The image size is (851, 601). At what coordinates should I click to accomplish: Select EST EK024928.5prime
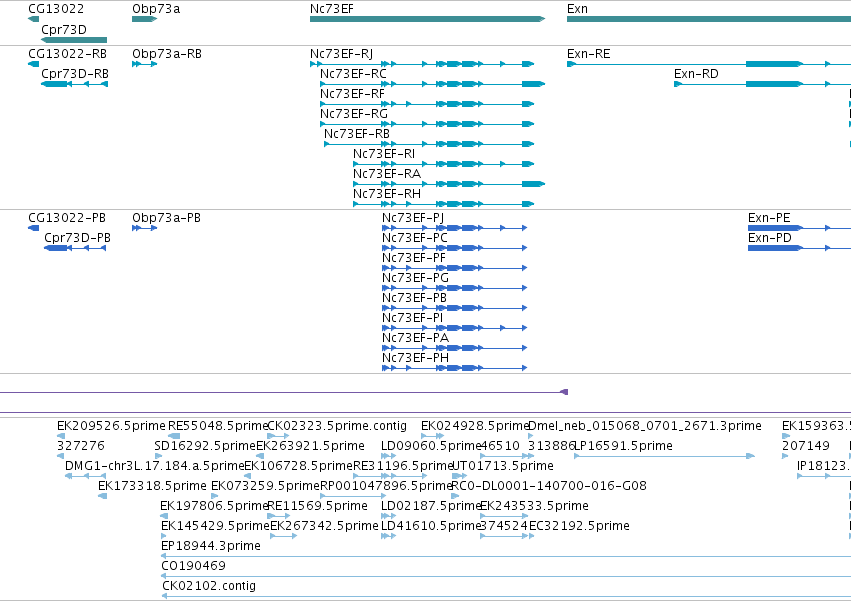pyautogui.click(x=474, y=426)
